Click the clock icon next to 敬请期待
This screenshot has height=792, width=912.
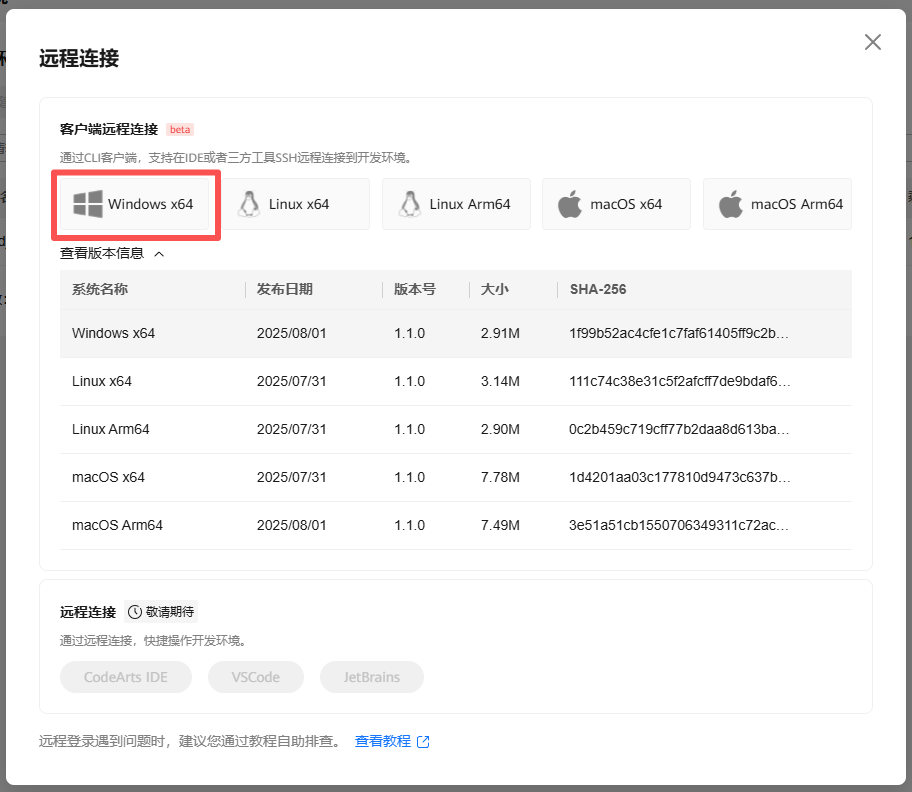pyautogui.click(x=135, y=612)
